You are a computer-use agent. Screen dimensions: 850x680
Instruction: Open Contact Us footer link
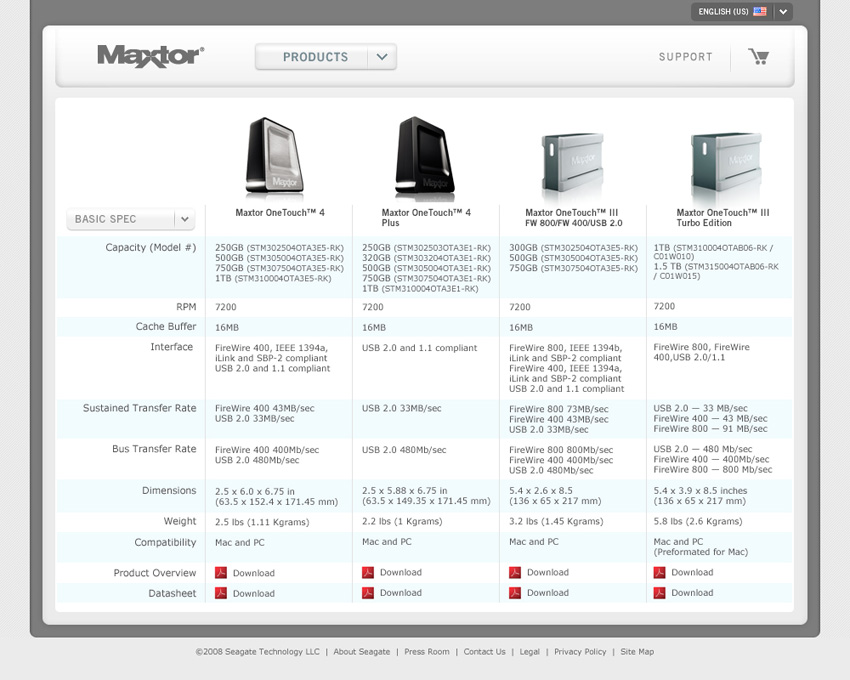484,652
